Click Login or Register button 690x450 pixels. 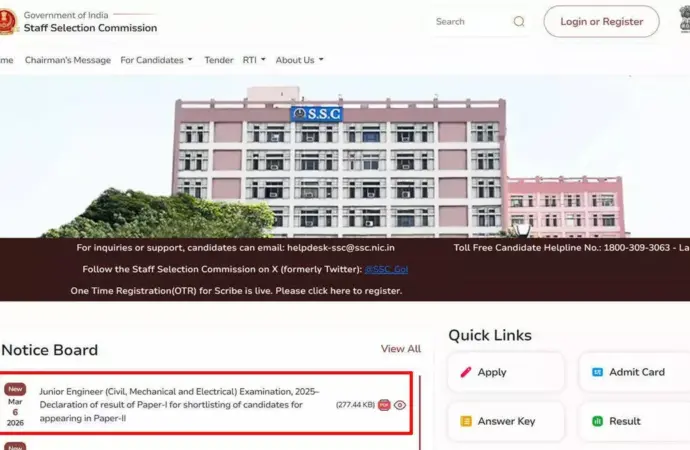(601, 21)
